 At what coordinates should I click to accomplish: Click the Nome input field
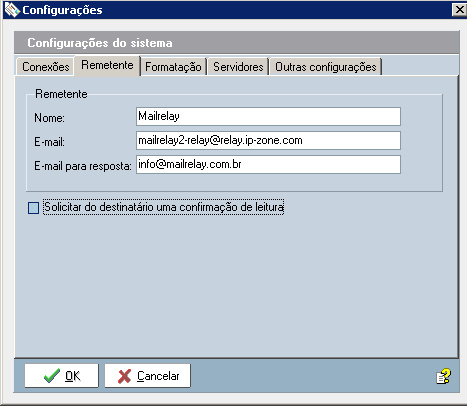click(x=268, y=116)
